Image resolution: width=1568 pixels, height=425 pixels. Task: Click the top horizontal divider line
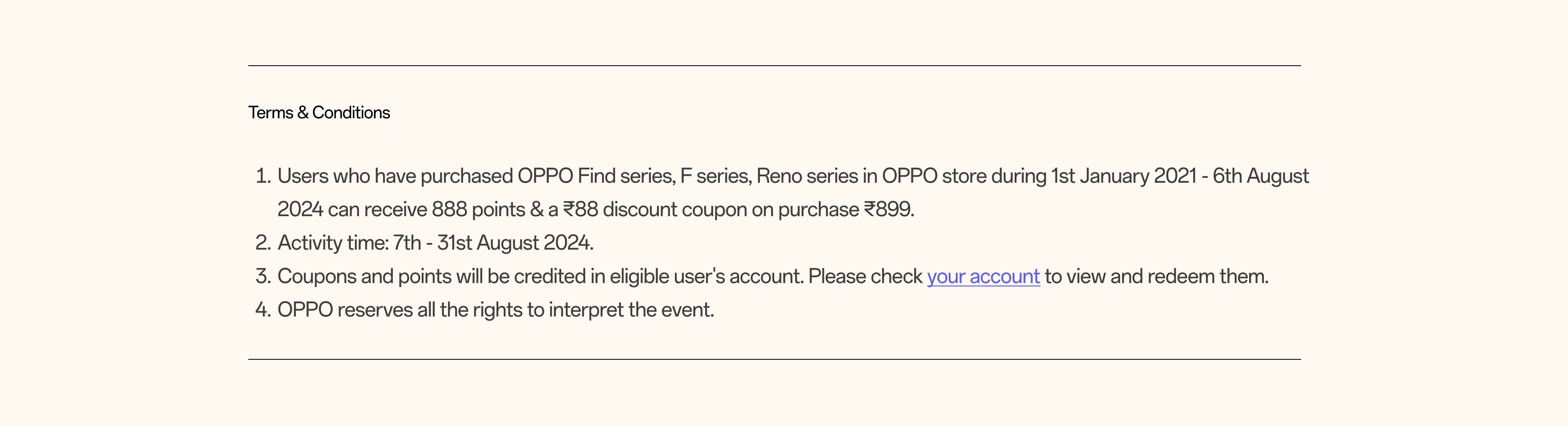pos(774,66)
